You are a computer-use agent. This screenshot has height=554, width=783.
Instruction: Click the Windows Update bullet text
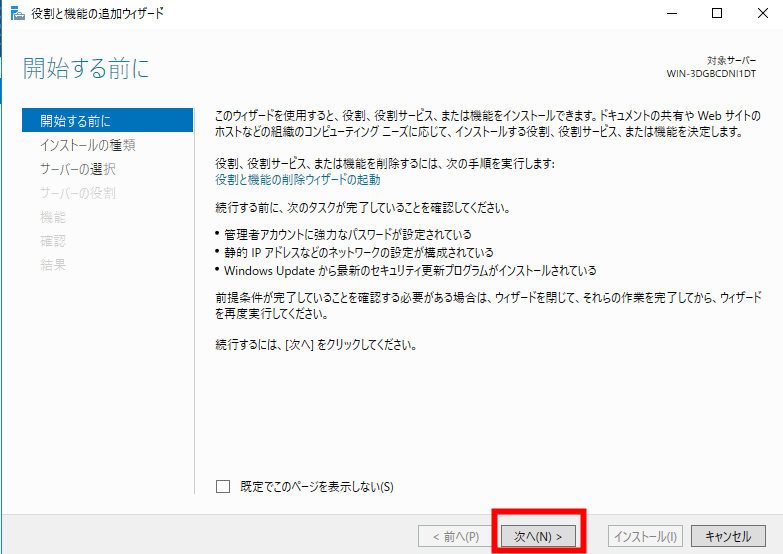click(x=410, y=271)
